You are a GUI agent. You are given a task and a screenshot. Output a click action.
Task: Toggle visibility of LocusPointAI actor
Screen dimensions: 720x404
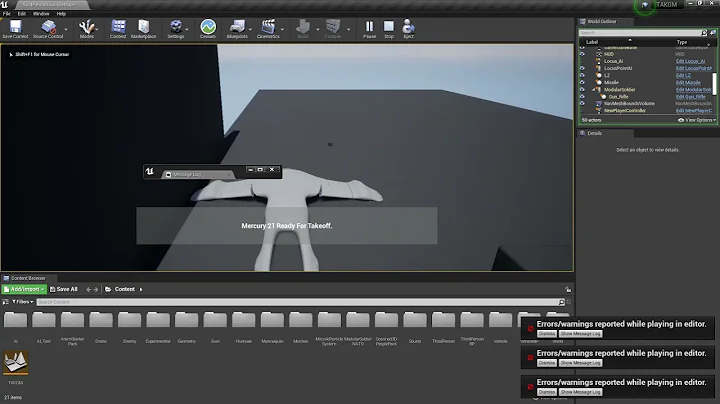pos(582,68)
